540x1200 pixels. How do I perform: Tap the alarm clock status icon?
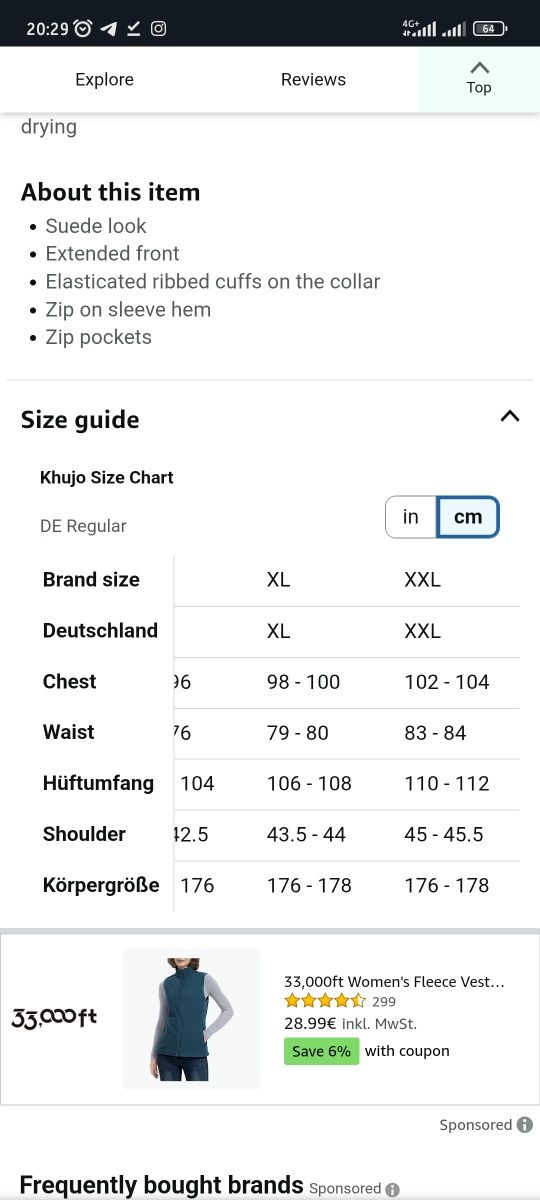coord(83,29)
